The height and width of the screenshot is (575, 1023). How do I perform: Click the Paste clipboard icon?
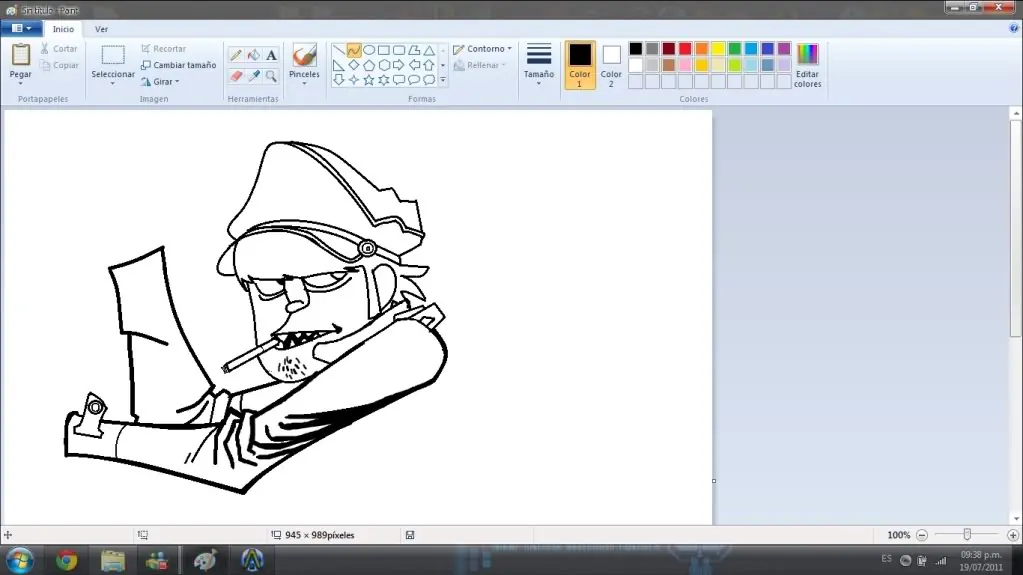tap(21, 55)
